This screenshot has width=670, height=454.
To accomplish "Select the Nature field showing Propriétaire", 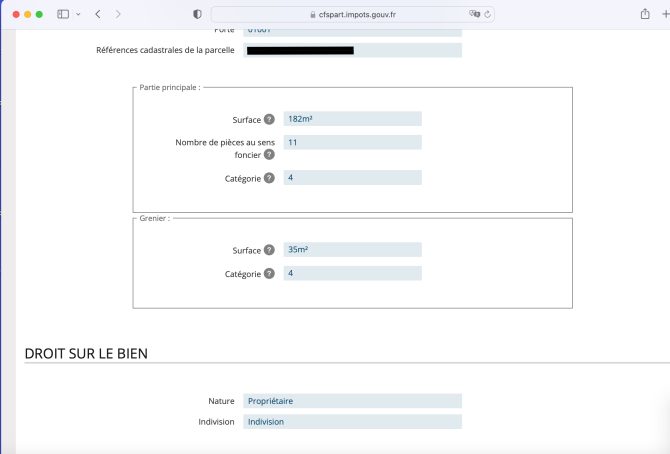I will pyautogui.click(x=352, y=401).
